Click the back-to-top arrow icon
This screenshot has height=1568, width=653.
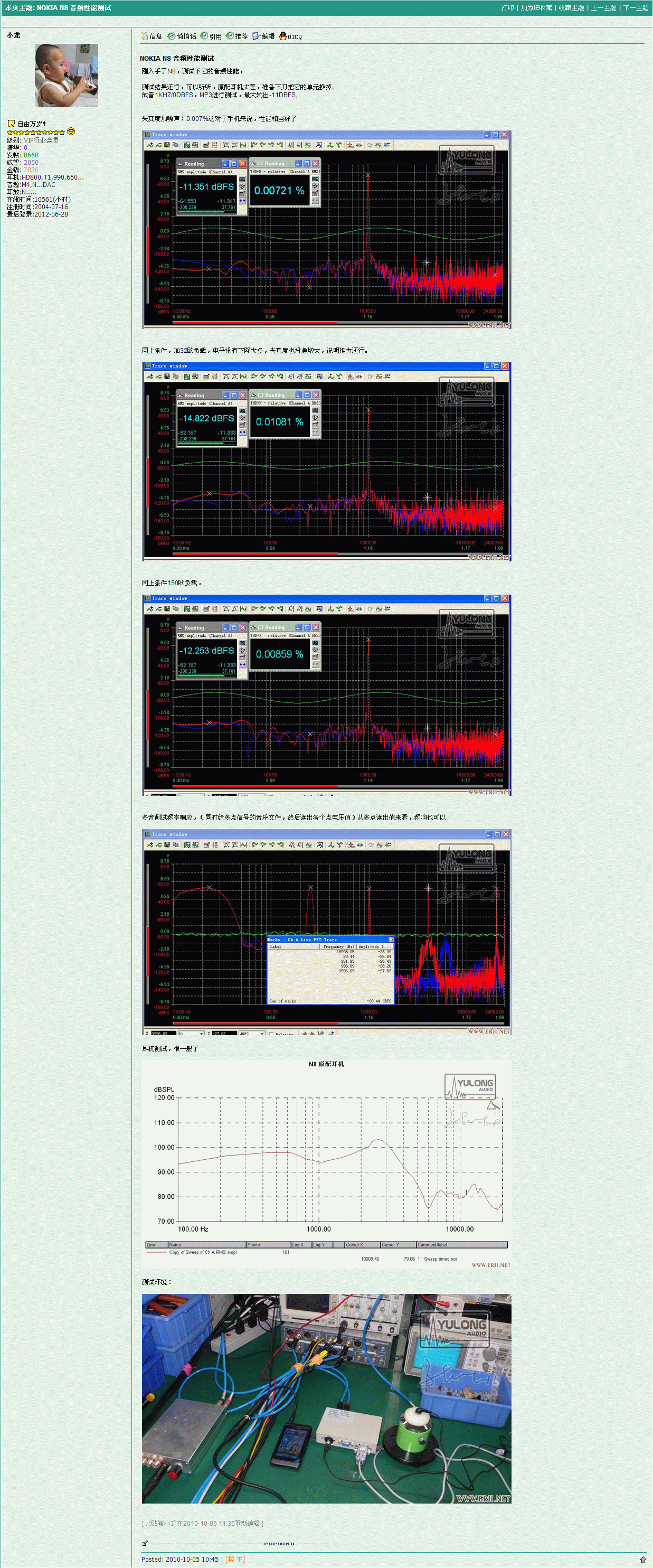(x=642, y=1560)
